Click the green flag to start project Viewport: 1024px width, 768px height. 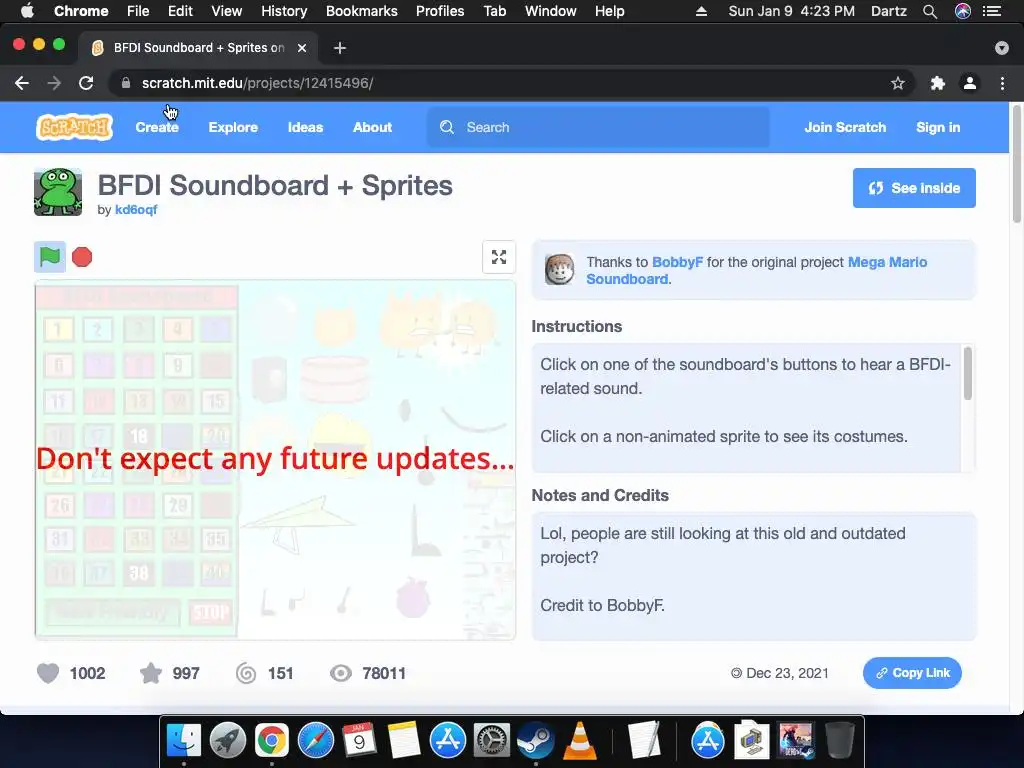coord(50,257)
